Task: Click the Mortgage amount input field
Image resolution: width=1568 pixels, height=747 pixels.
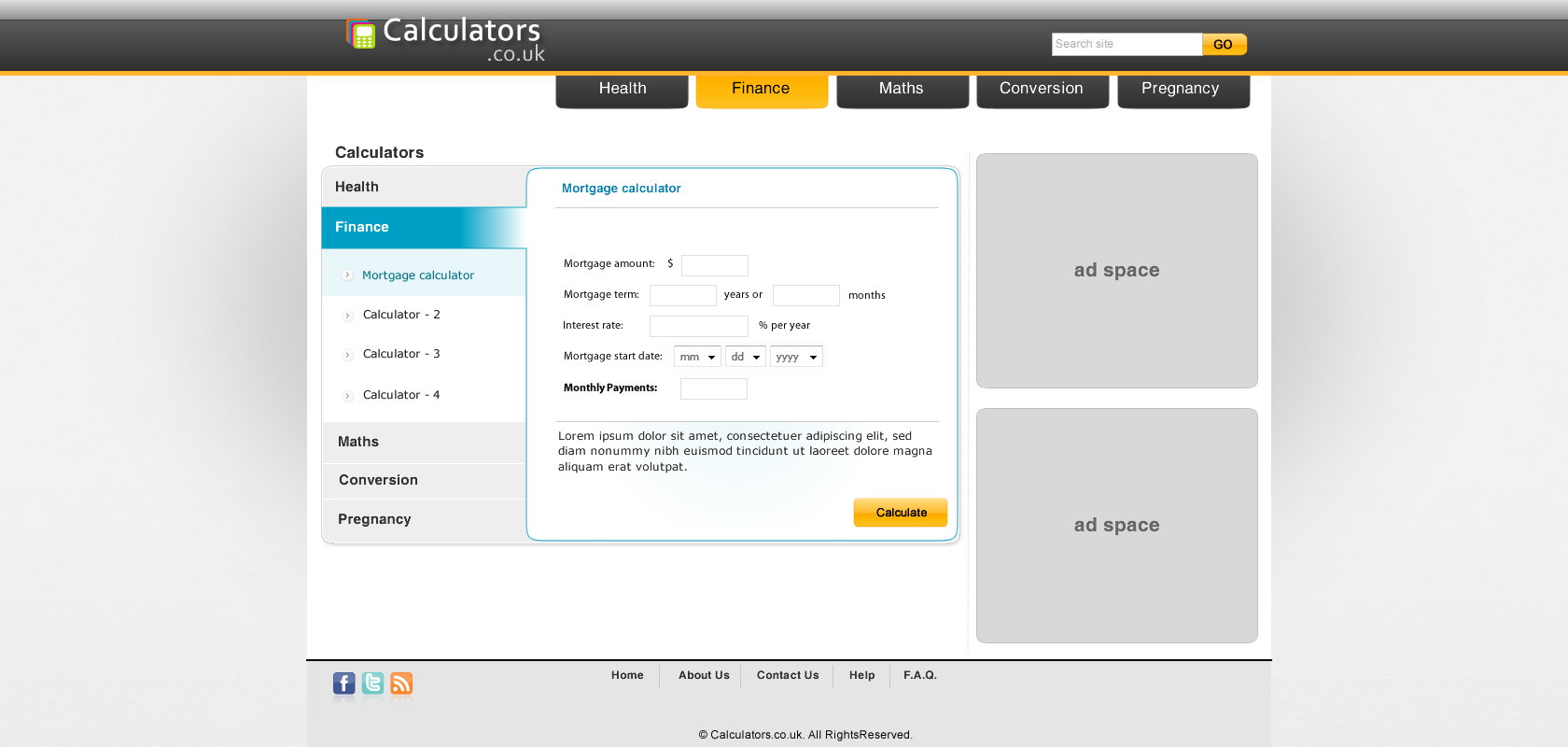Action: [x=714, y=265]
